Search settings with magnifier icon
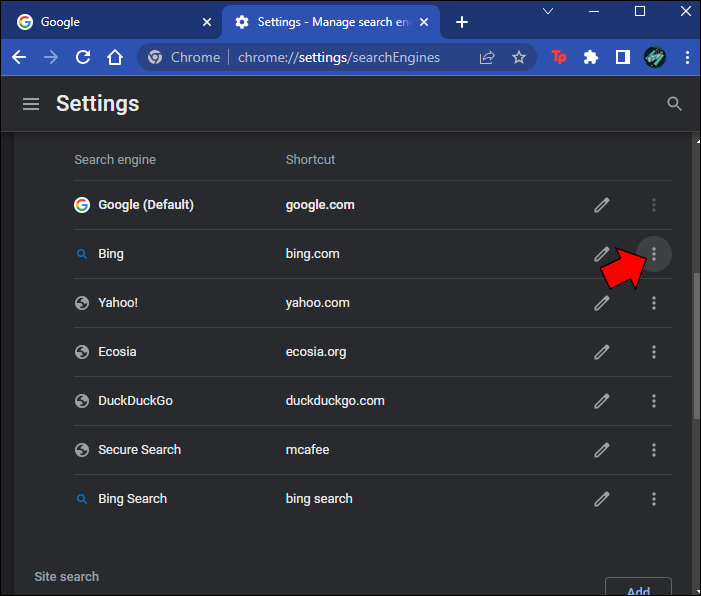Viewport: 701px width, 596px height. pyautogui.click(x=674, y=104)
